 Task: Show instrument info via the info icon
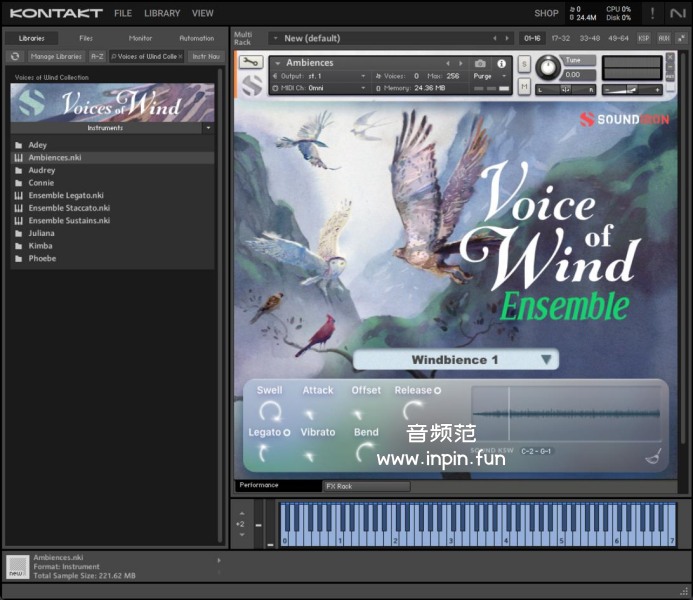[x=502, y=63]
